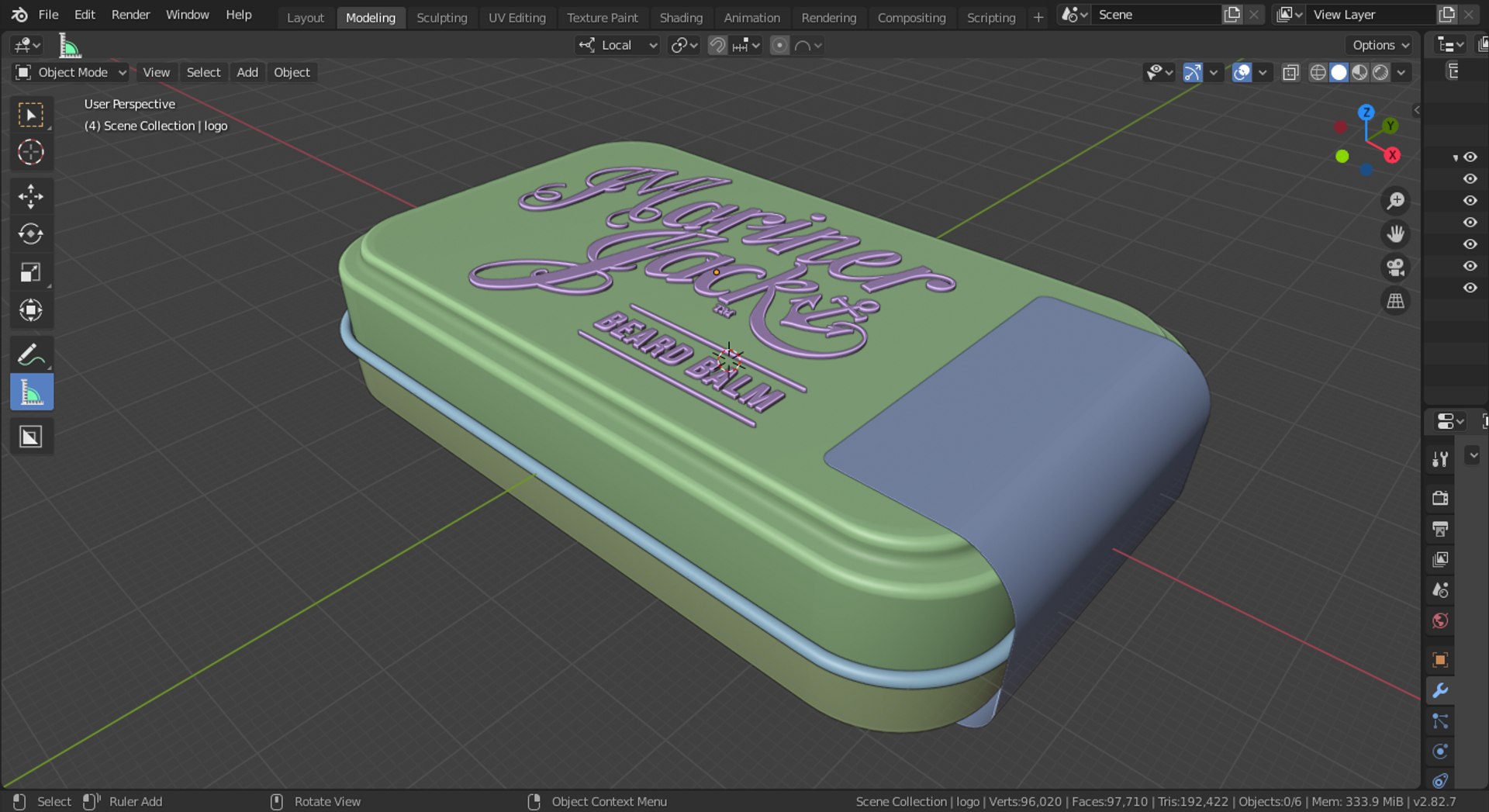Viewport: 1489px width, 812px height.
Task: Switch to rendered viewport shading
Action: click(1380, 73)
